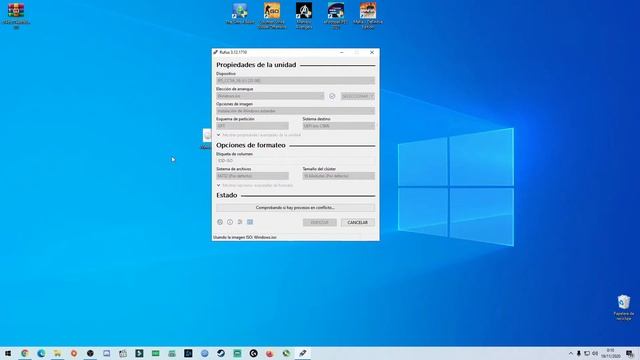
Task: Click the CANCELAR button
Action: [x=358, y=222]
